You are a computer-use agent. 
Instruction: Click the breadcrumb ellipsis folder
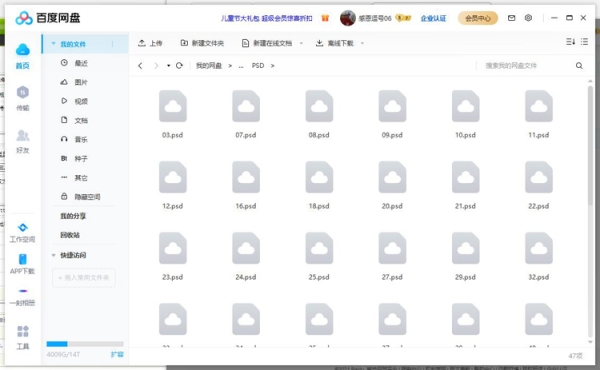click(241, 66)
